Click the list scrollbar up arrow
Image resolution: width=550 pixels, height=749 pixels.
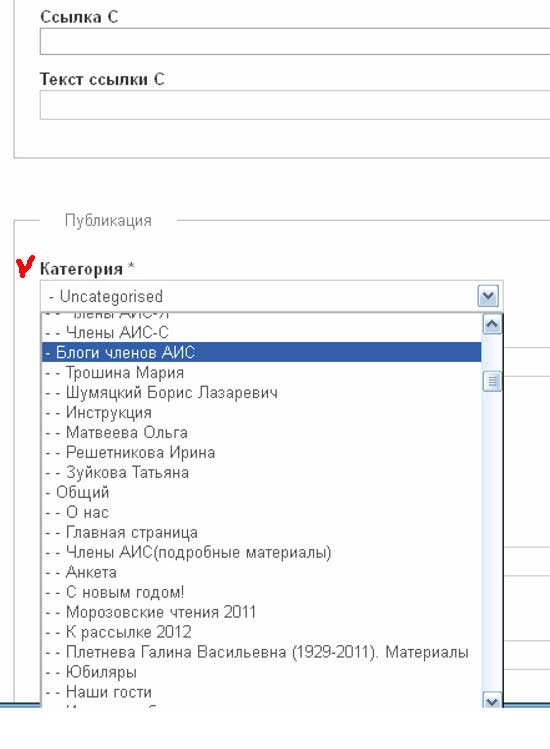[x=492, y=324]
